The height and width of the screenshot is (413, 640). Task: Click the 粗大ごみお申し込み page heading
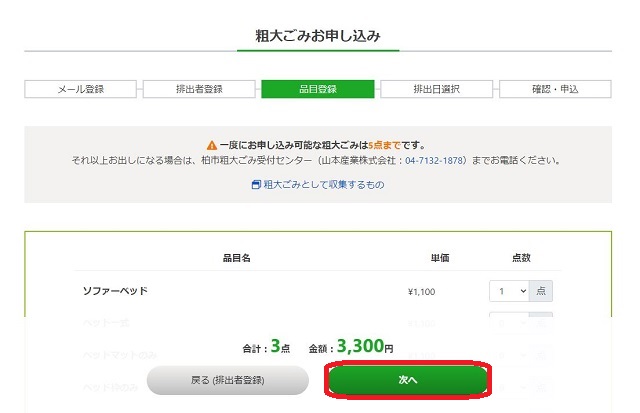[x=318, y=36]
